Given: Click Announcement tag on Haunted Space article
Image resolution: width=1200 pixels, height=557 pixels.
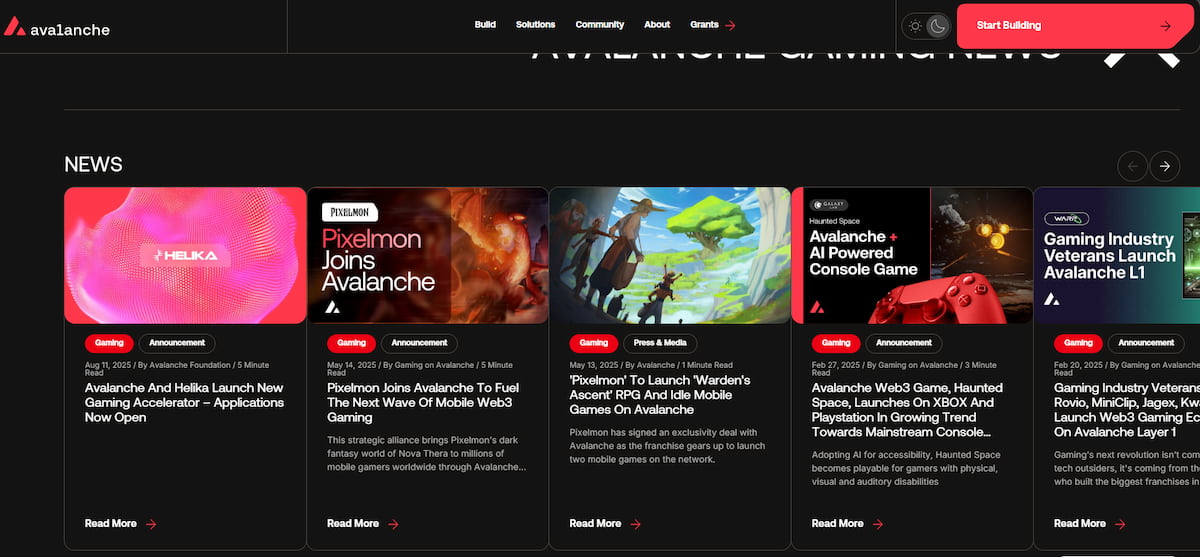Looking at the screenshot, I should click(x=904, y=343).
